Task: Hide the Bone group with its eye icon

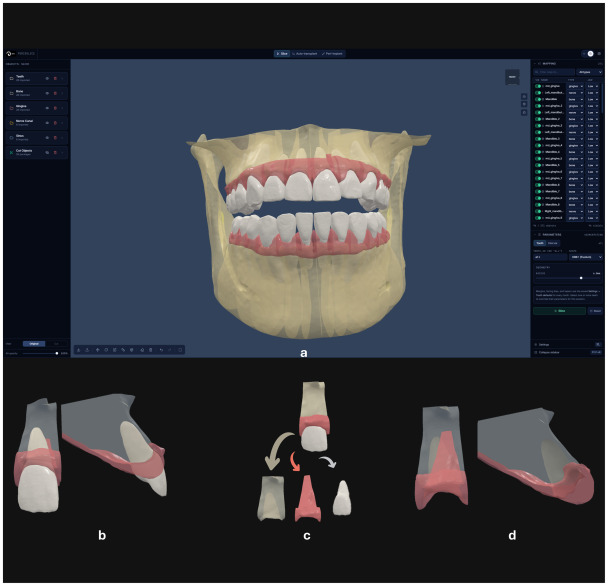Action: [47, 93]
